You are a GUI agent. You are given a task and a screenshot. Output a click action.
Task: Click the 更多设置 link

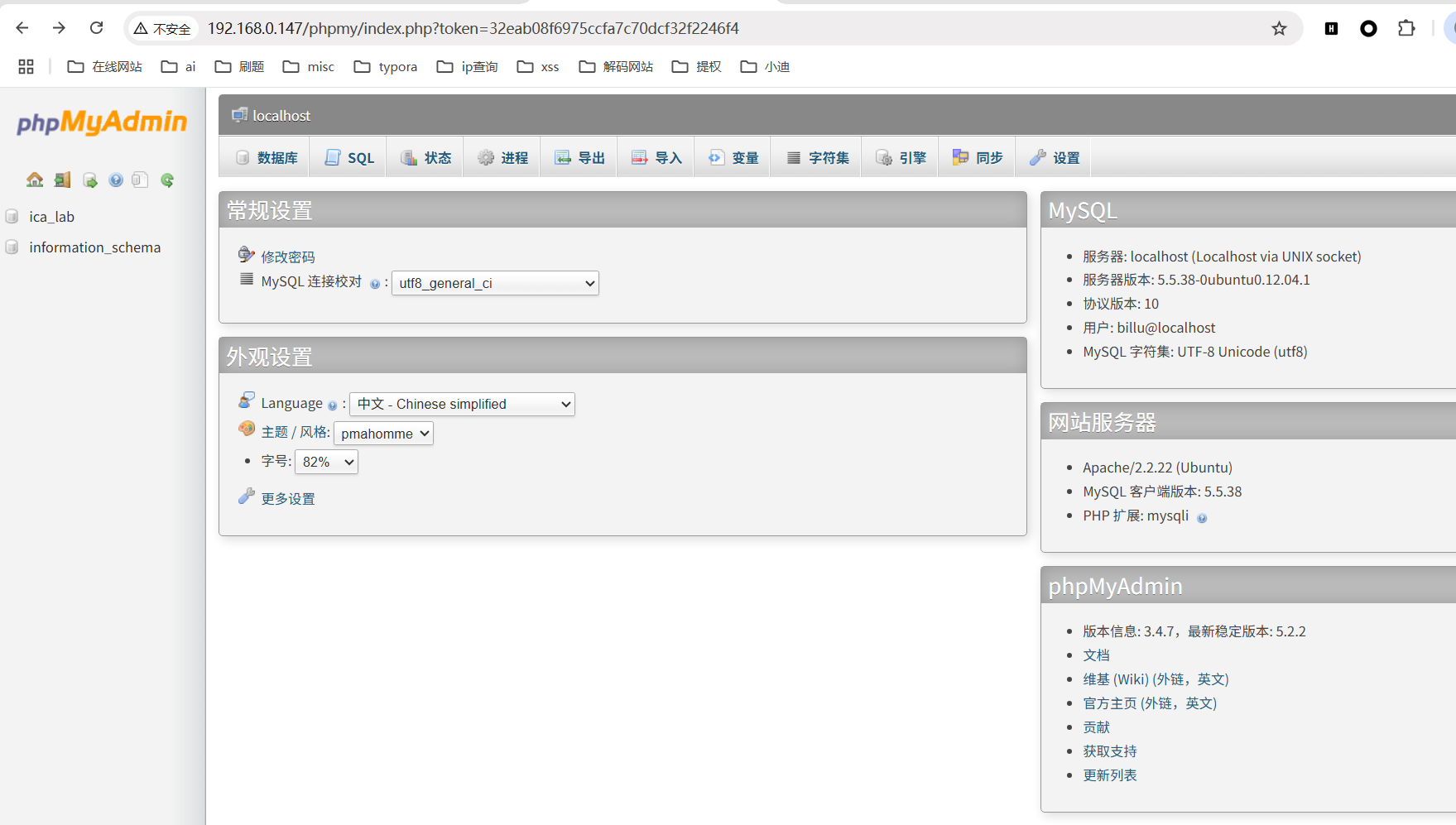click(x=288, y=499)
